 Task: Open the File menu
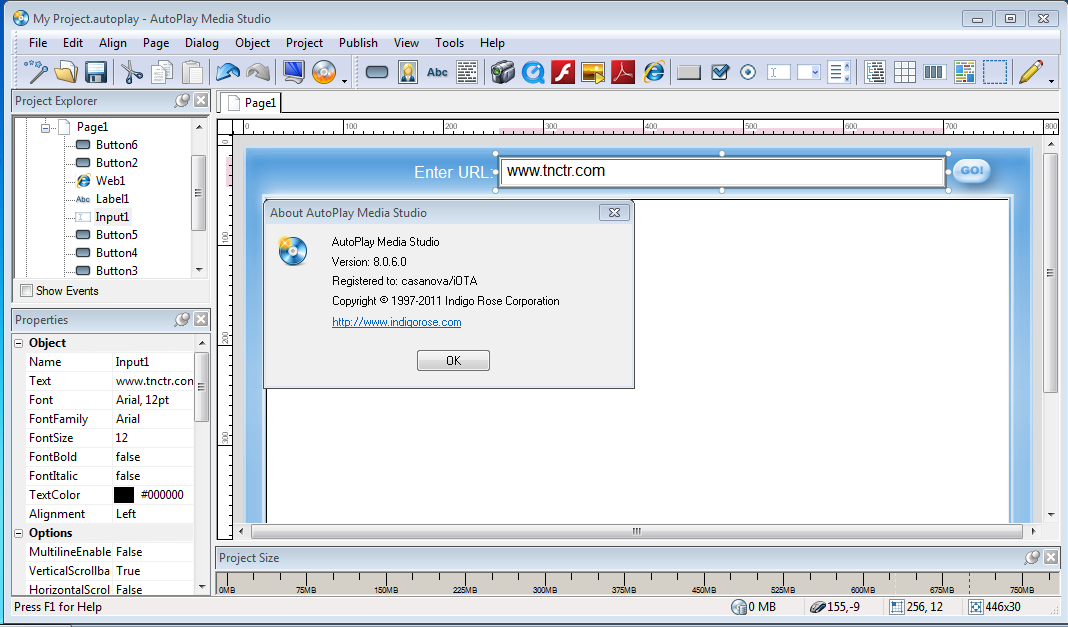38,43
